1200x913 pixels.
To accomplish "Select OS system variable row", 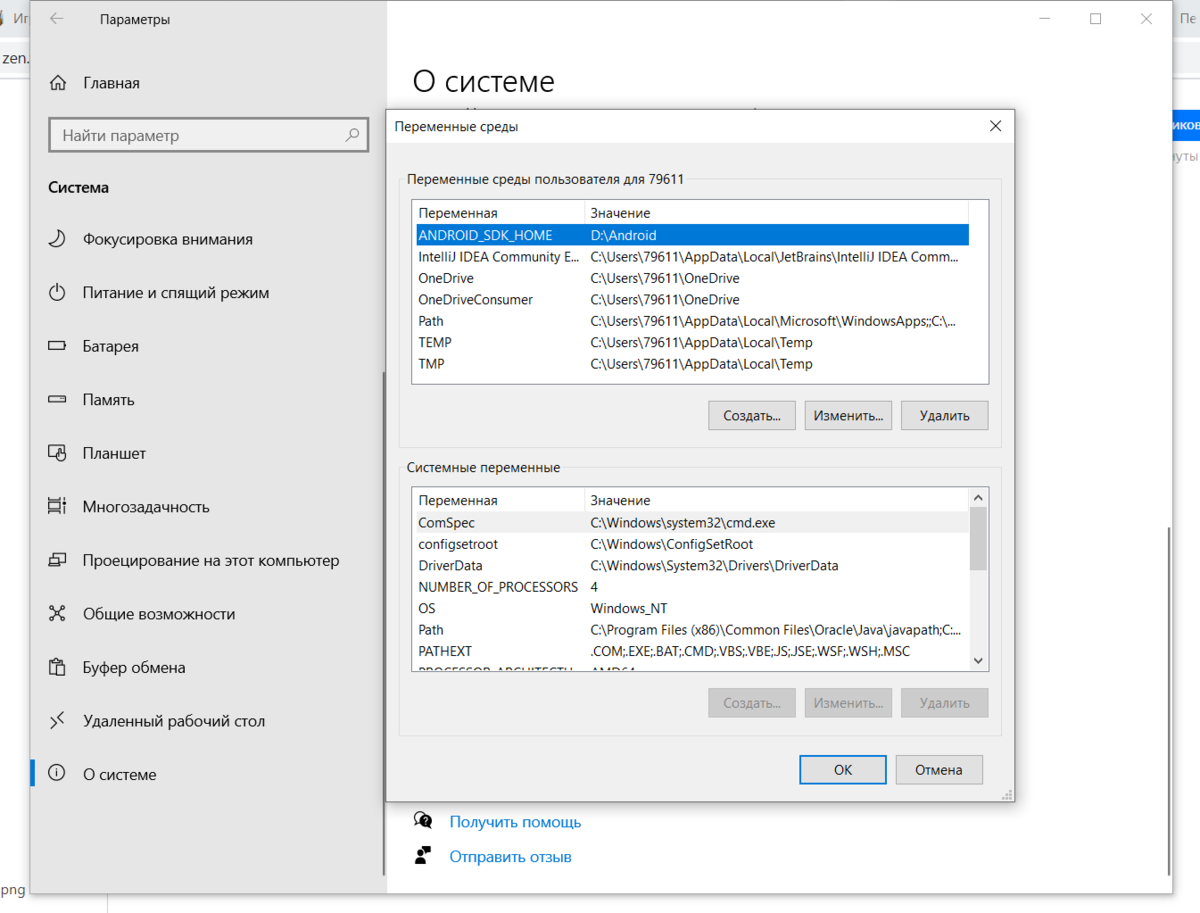I will (x=692, y=608).
